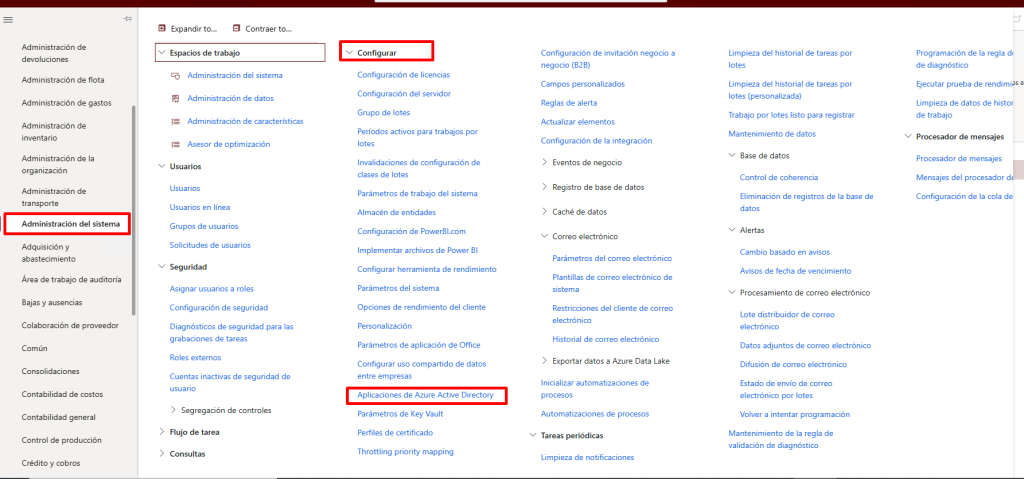Click the icon beside Administración del sistema workspace
The image size is (1024, 479).
pyautogui.click(x=176, y=75)
